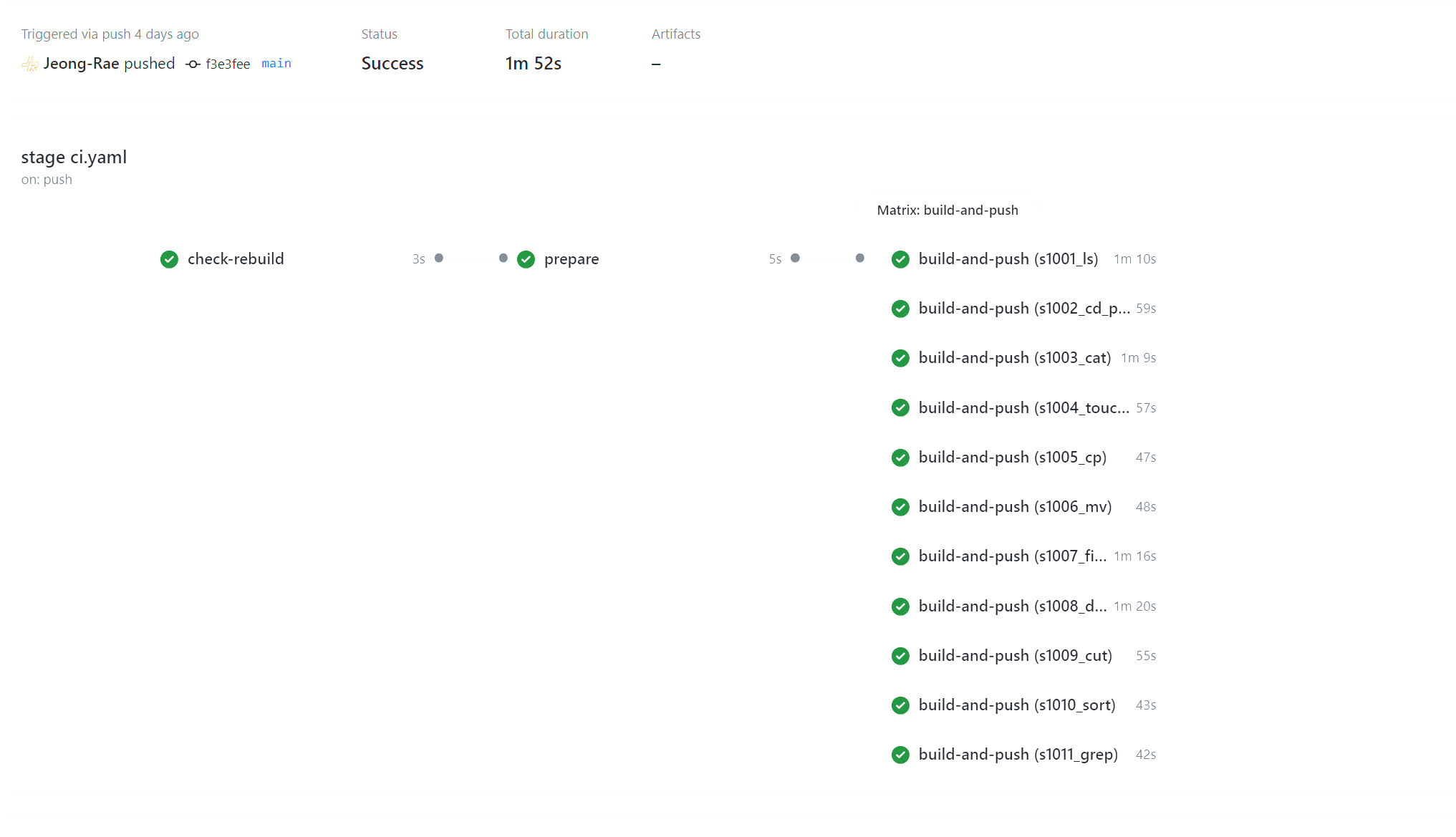Click the success checkmark icon on check-rebuild
The image size is (1456, 837).
[169, 259]
